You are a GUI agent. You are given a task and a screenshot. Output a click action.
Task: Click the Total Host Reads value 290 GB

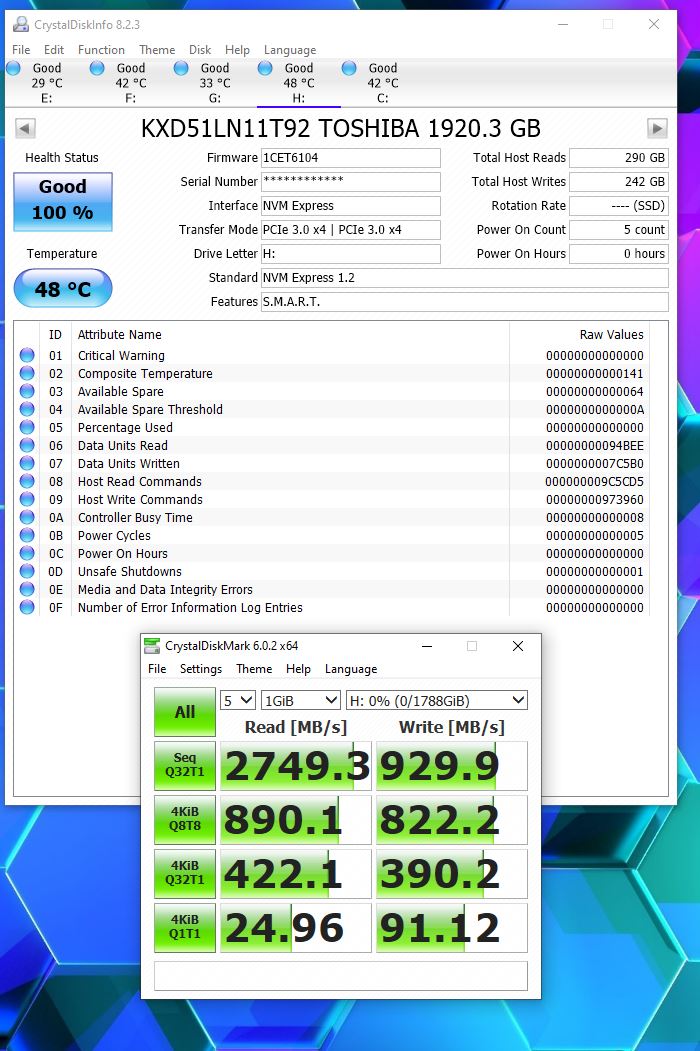click(x=619, y=158)
